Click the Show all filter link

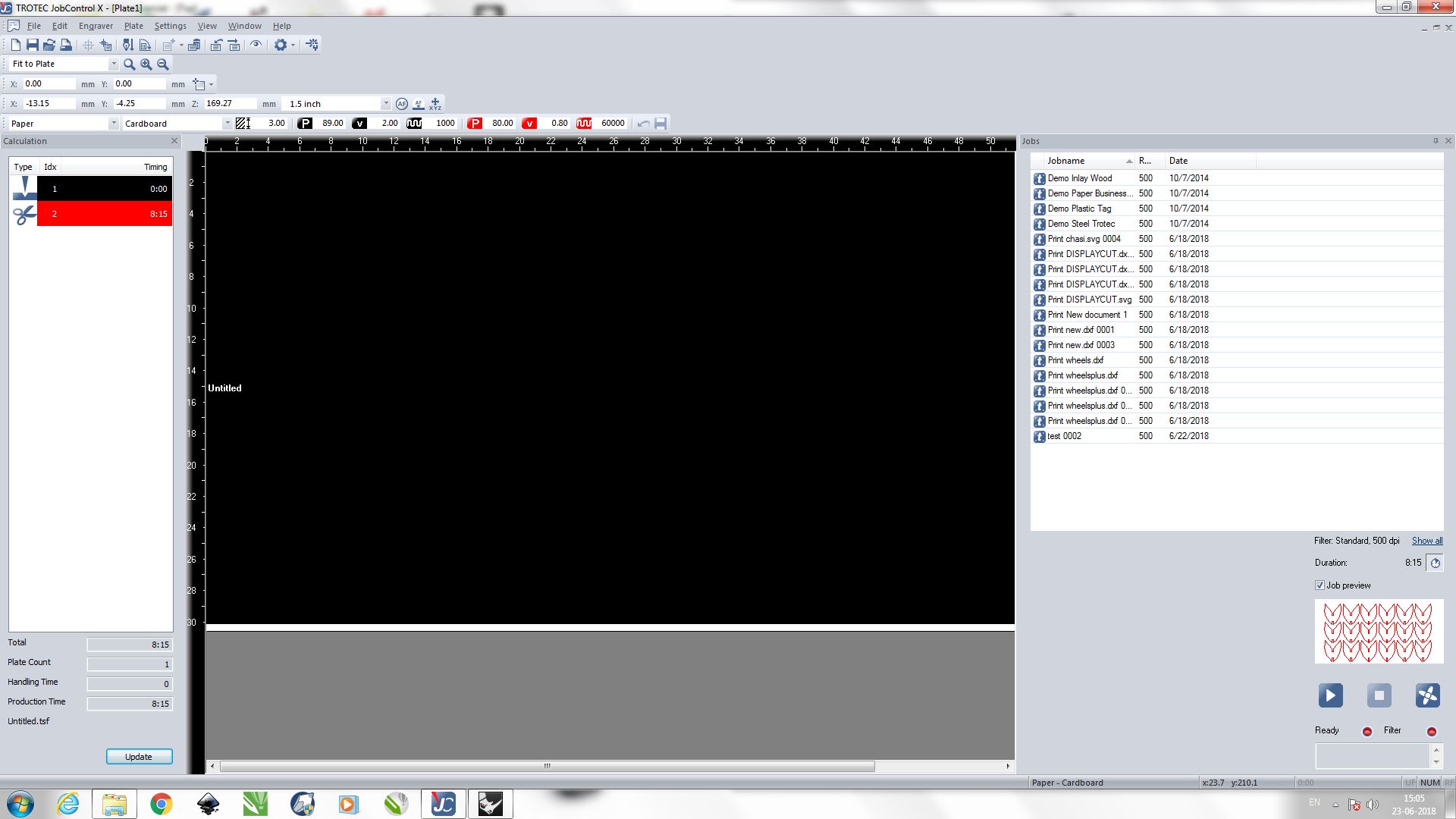coord(1426,541)
